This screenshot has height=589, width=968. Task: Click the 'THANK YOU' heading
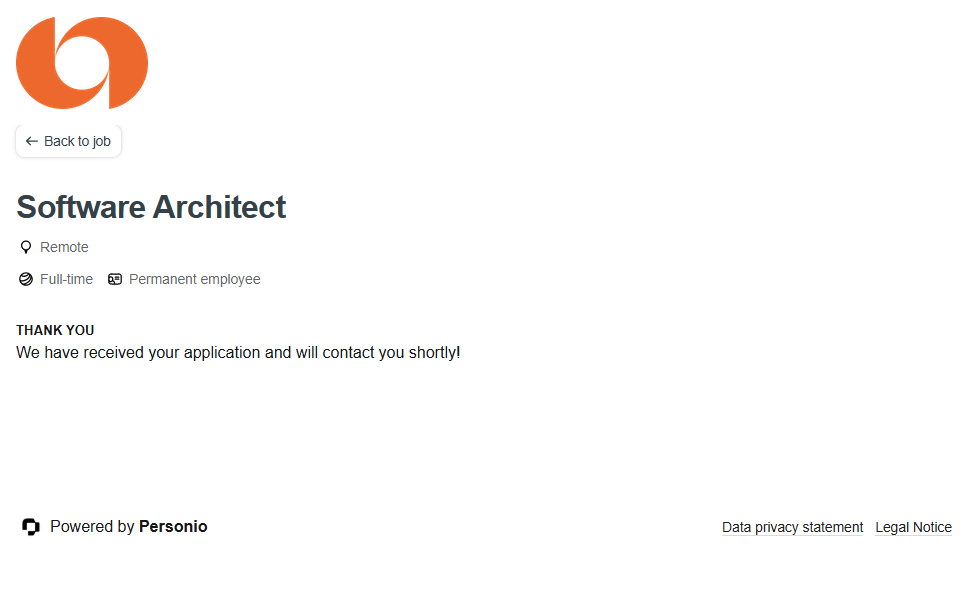(55, 330)
